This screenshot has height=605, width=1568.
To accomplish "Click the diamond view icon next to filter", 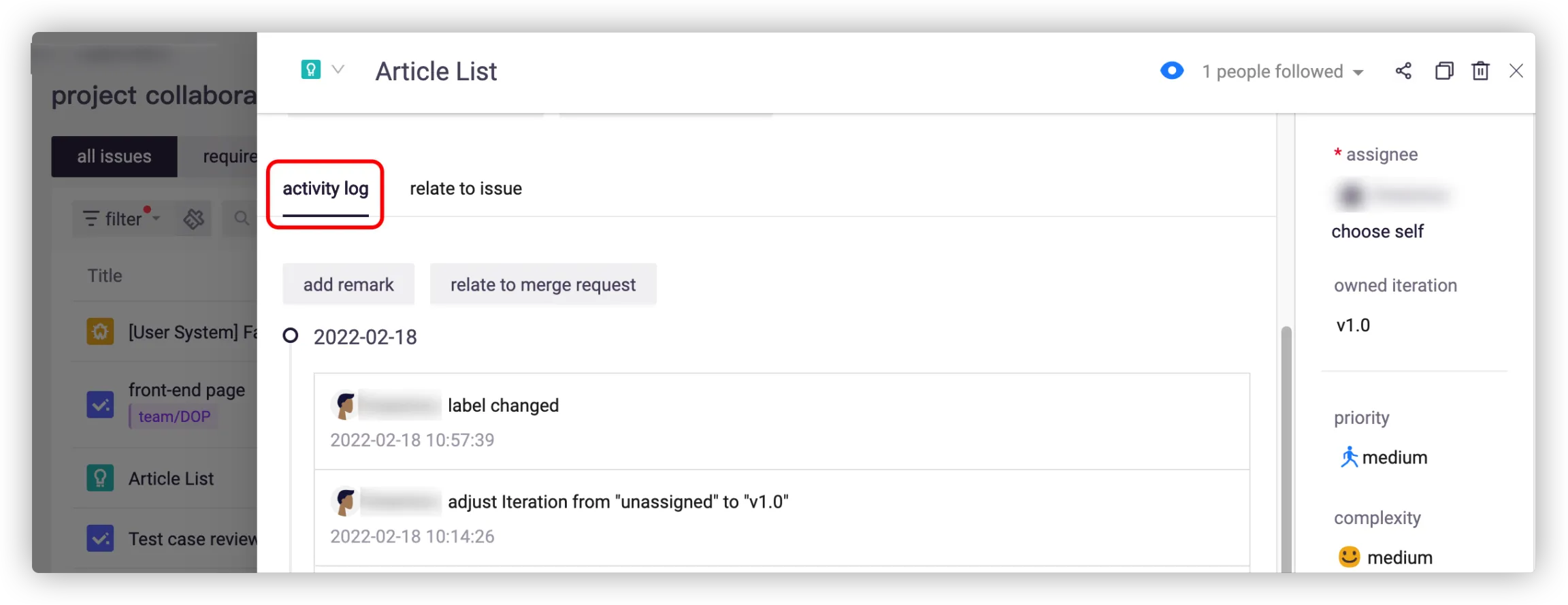I will click(x=194, y=218).
